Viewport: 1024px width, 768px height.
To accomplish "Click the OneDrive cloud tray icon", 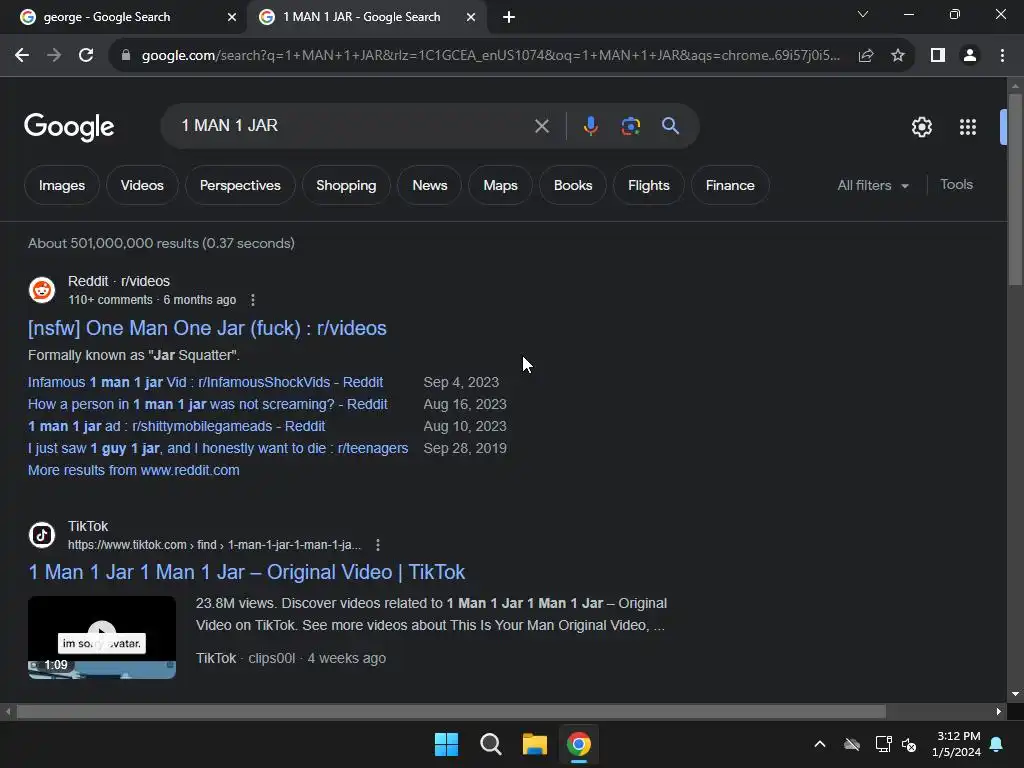I will (852, 744).
